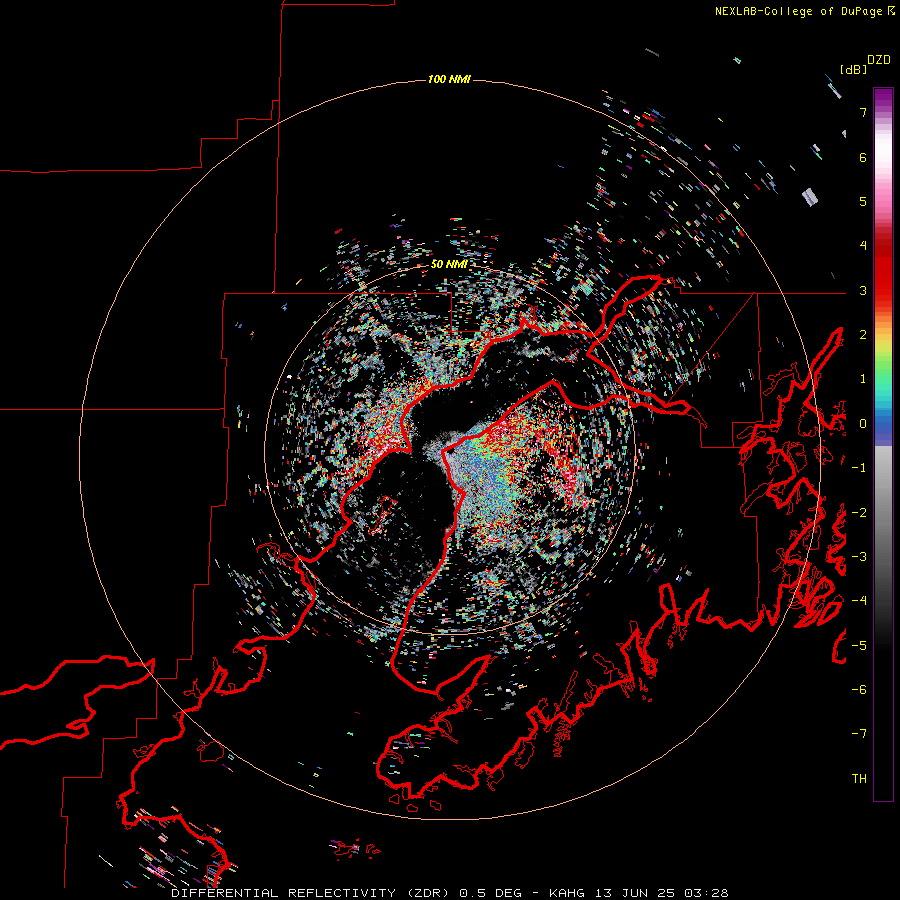Click the 5 value on color scale
The width and height of the screenshot is (900, 900).
click(x=863, y=201)
